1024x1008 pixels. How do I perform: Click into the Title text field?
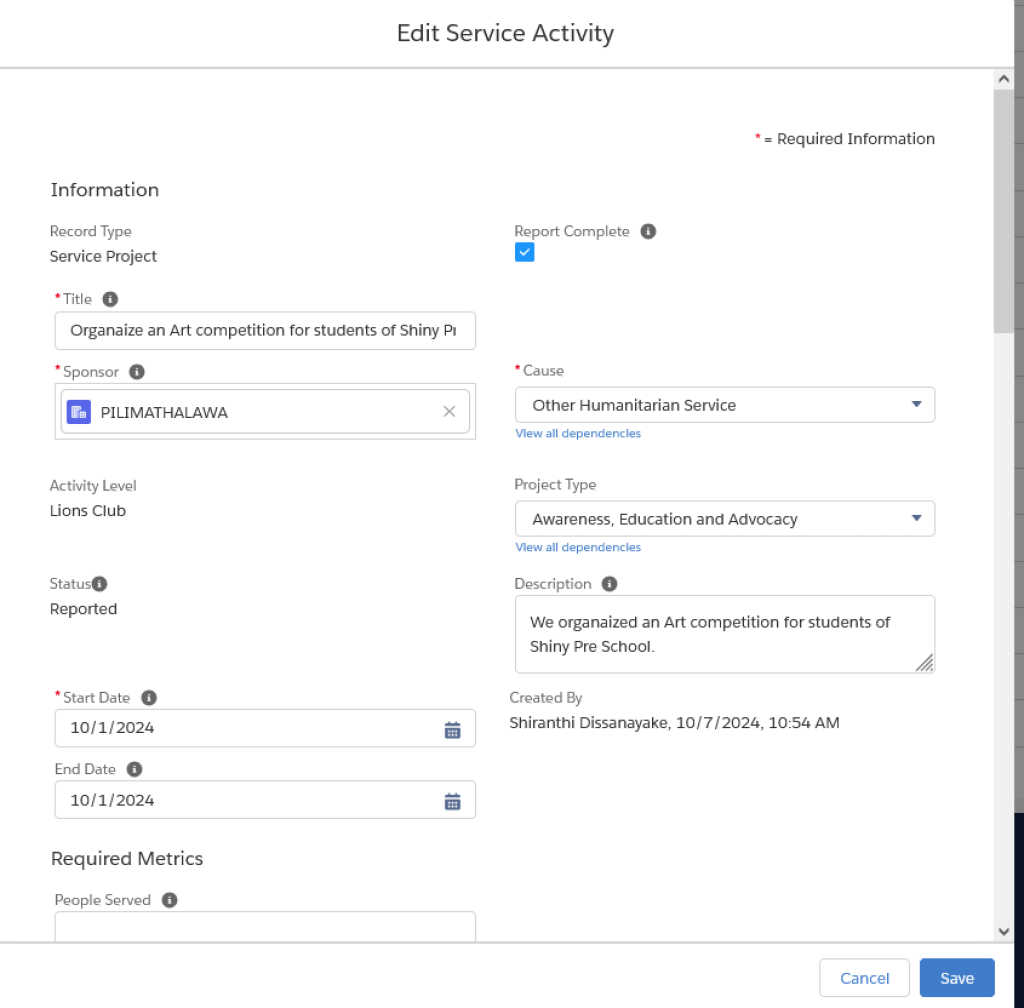(x=265, y=330)
